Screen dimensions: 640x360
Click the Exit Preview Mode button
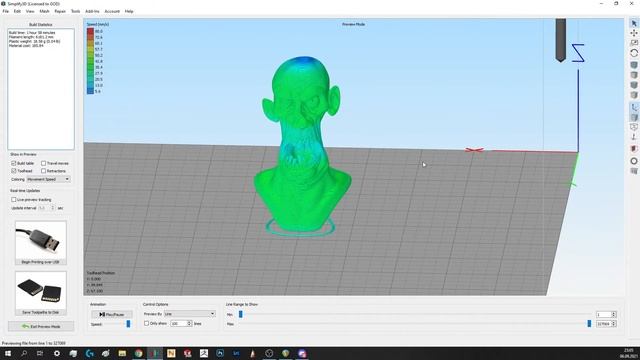point(41,326)
